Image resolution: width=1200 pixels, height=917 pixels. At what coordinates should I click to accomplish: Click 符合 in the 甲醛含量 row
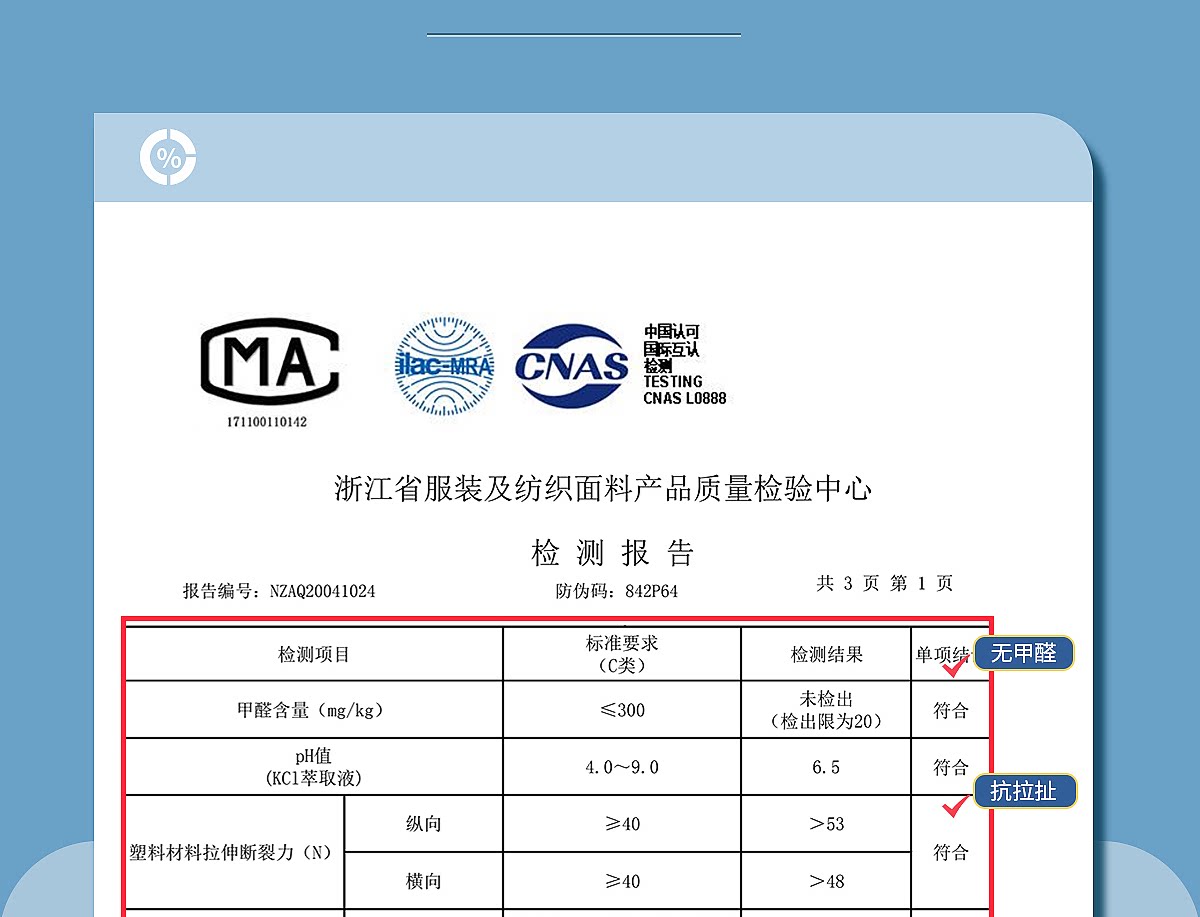point(951,711)
